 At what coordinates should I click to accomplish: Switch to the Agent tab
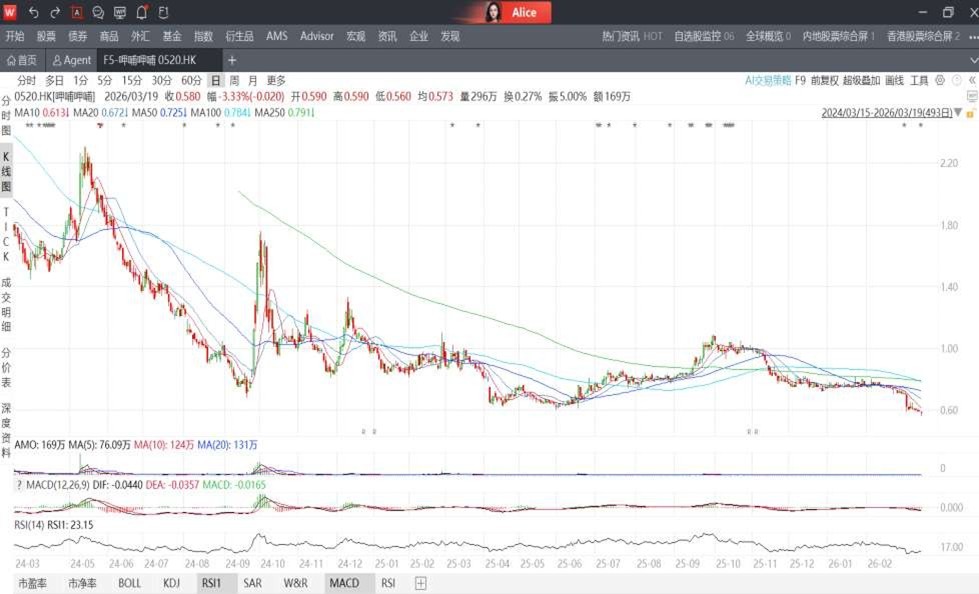[x=72, y=61]
